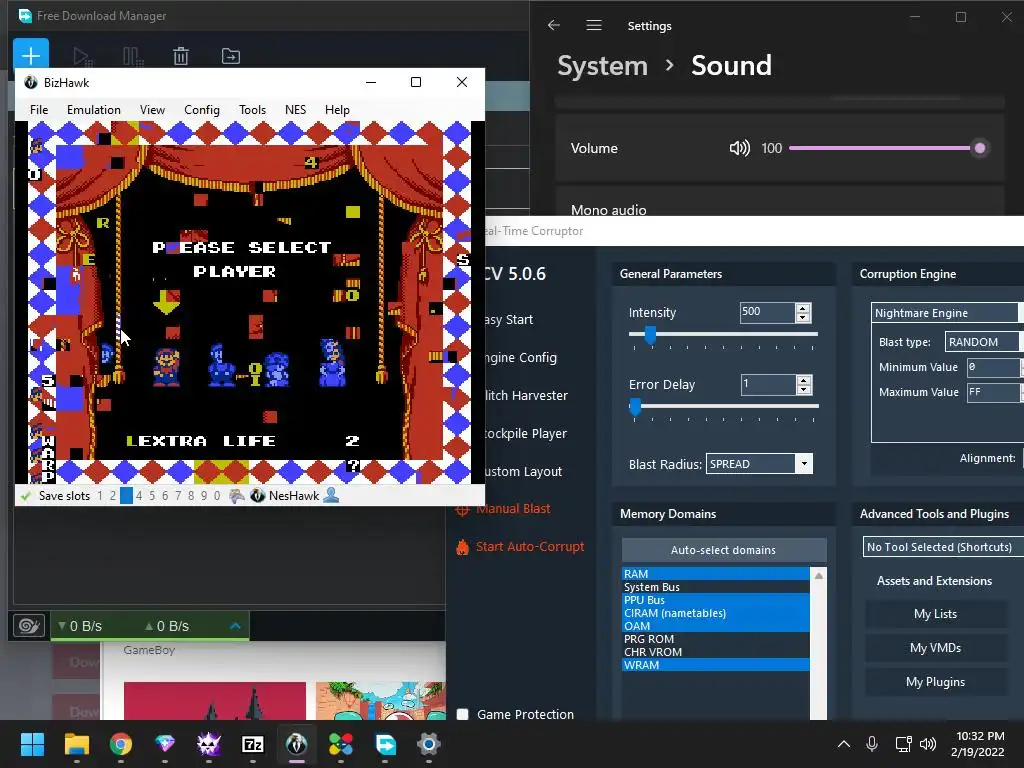The image size is (1024, 768).
Task: Select save slot 4 in BizHawk
Action: point(139,496)
